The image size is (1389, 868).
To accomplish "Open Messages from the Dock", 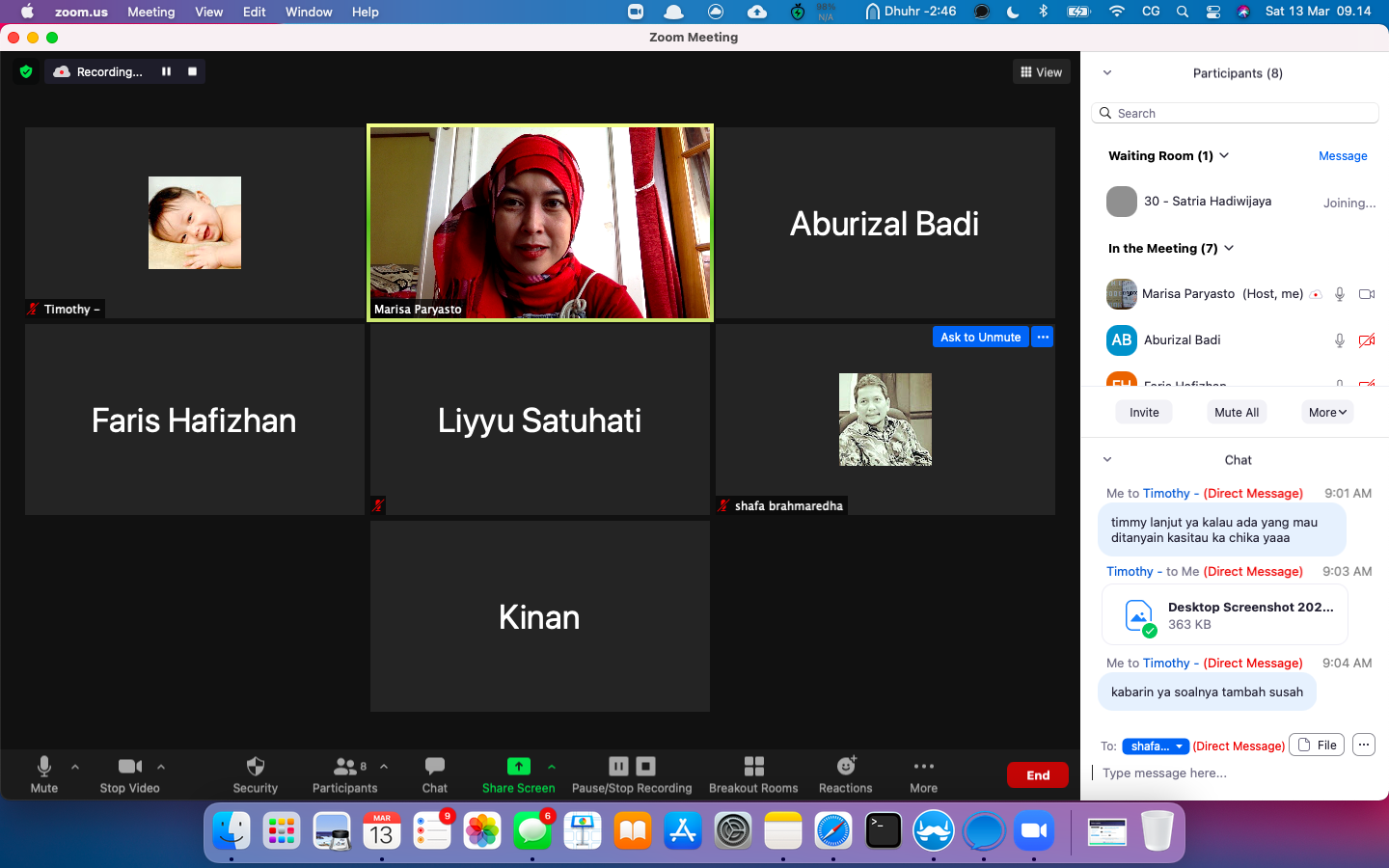I will click(532, 830).
